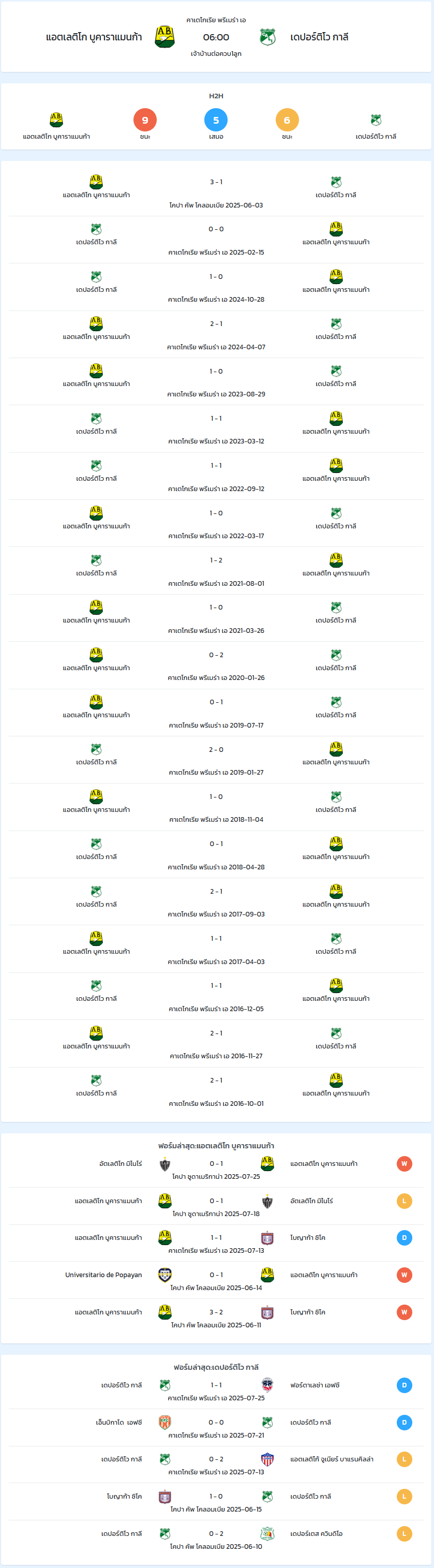Image resolution: width=434 pixels, height=1568 pixels.
Task: Click the red 9 wins circle
Action: pyautogui.click(x=145, y=120)
